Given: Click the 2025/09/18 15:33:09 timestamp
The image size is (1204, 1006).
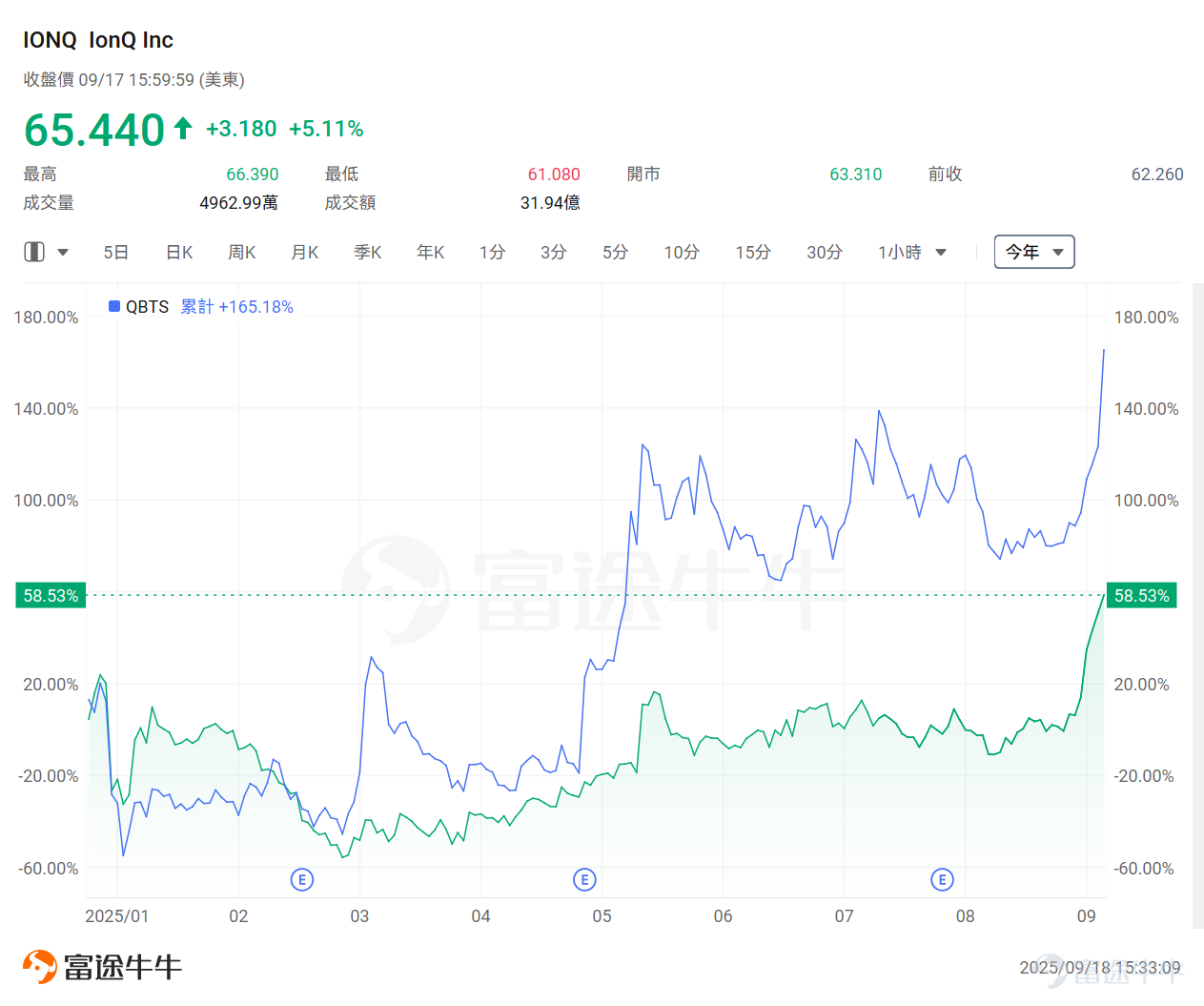Looking at the screenshot, I should (x=1100, y=968).
